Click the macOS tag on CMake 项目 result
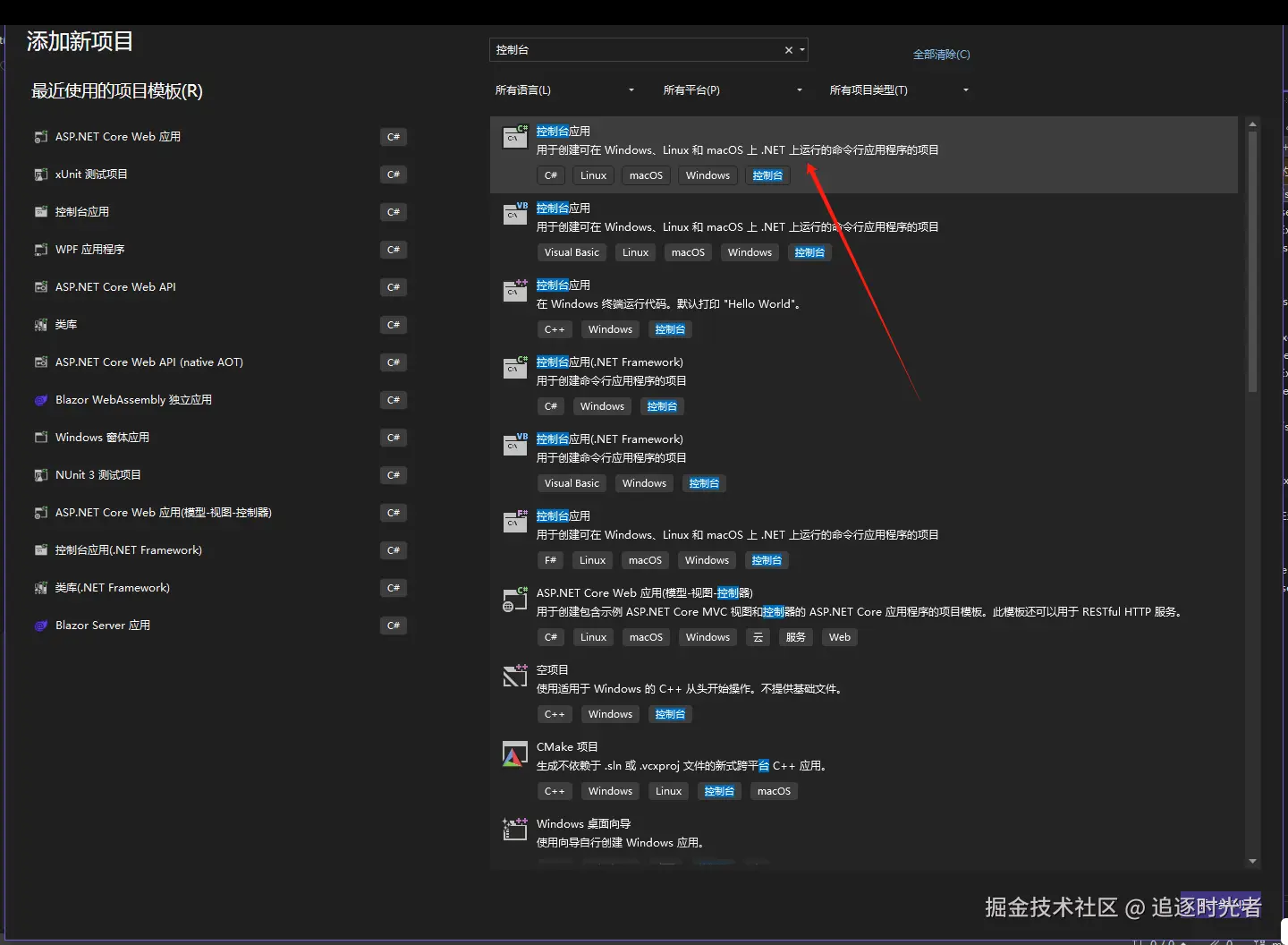1288x945 pixels. click(775, 791)
